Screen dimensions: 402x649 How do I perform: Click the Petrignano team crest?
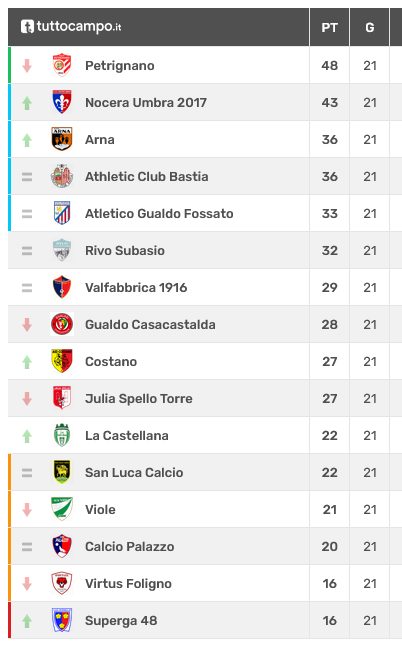point(62,65)
